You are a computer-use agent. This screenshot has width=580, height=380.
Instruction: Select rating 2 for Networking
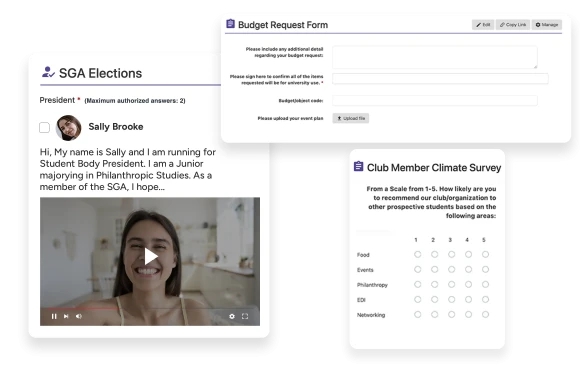tap(435, 315)
